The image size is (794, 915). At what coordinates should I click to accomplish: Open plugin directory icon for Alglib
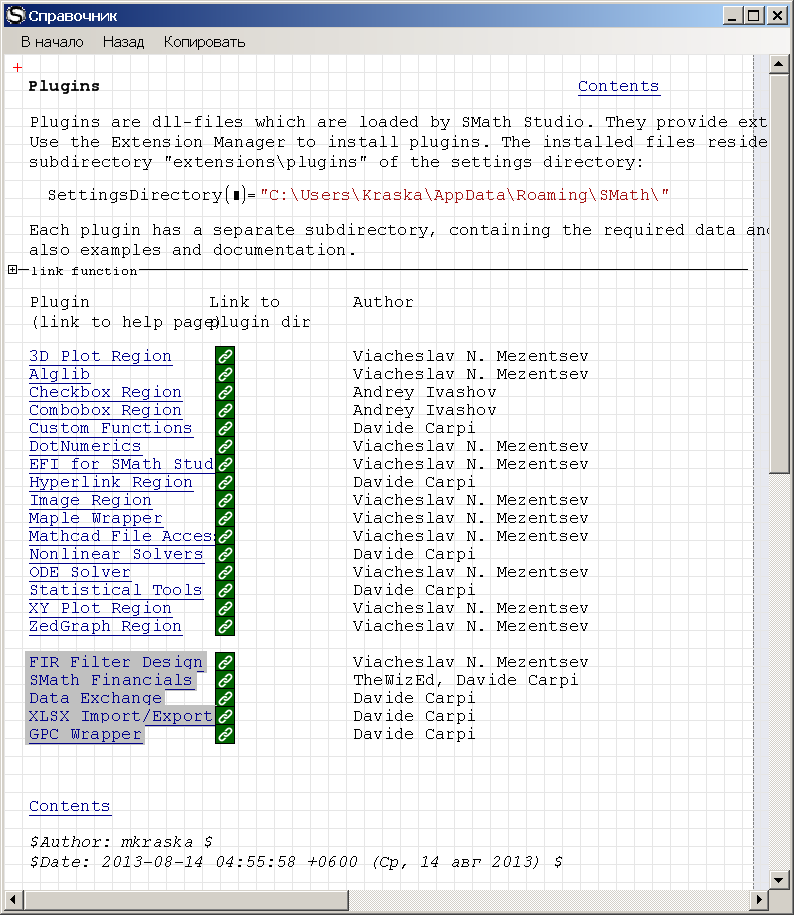(x=225, y=374)
